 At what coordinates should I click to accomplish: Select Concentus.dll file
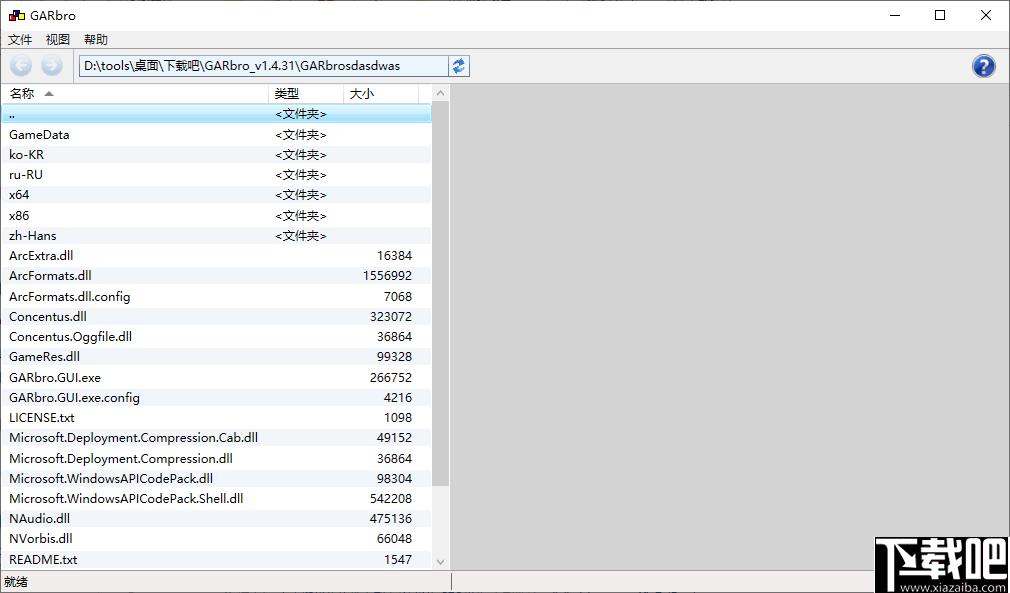pyautogui.click(x=216, y=316)
